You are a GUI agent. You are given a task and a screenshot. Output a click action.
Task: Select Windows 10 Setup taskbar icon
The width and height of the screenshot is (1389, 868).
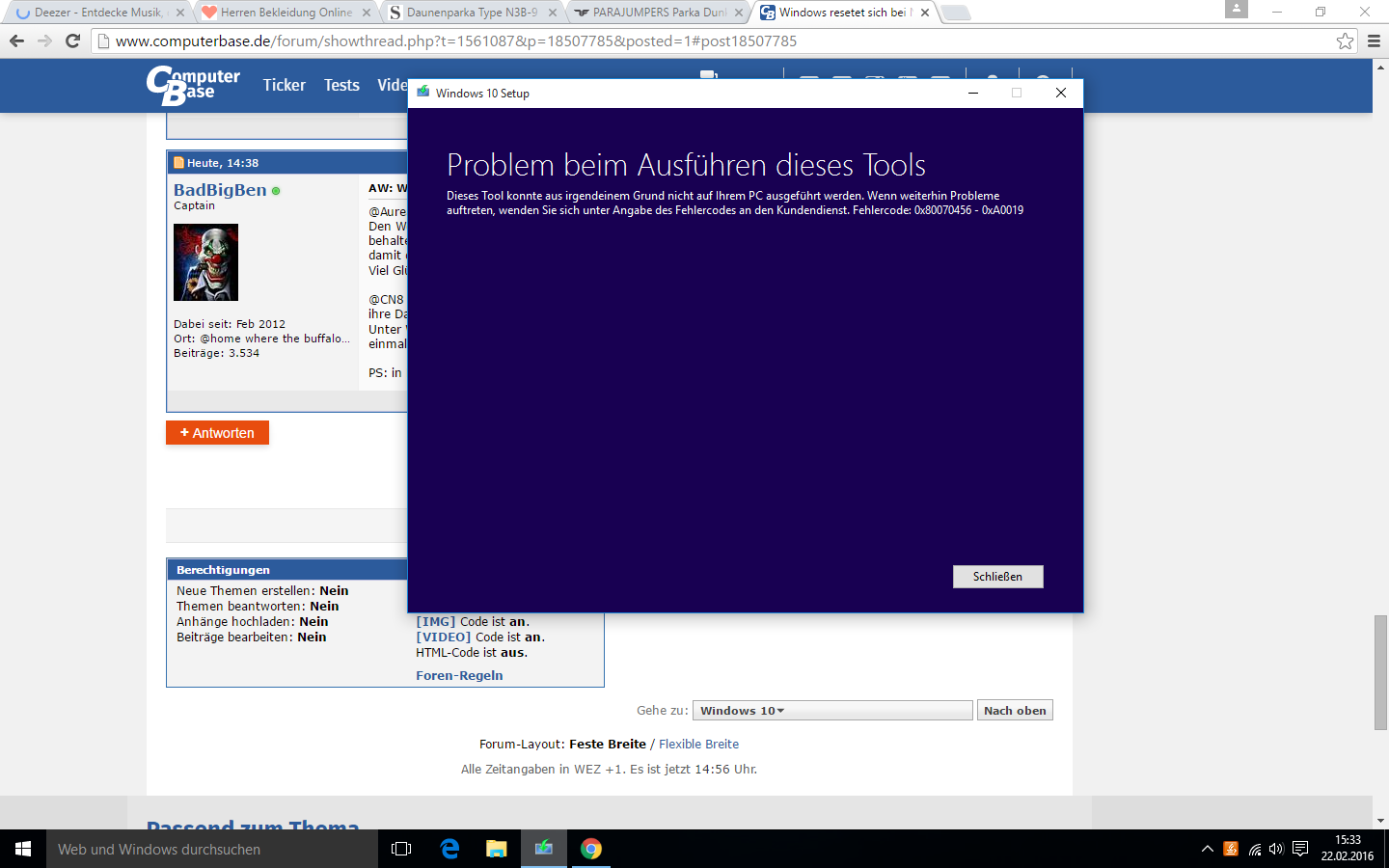point(544,849)
